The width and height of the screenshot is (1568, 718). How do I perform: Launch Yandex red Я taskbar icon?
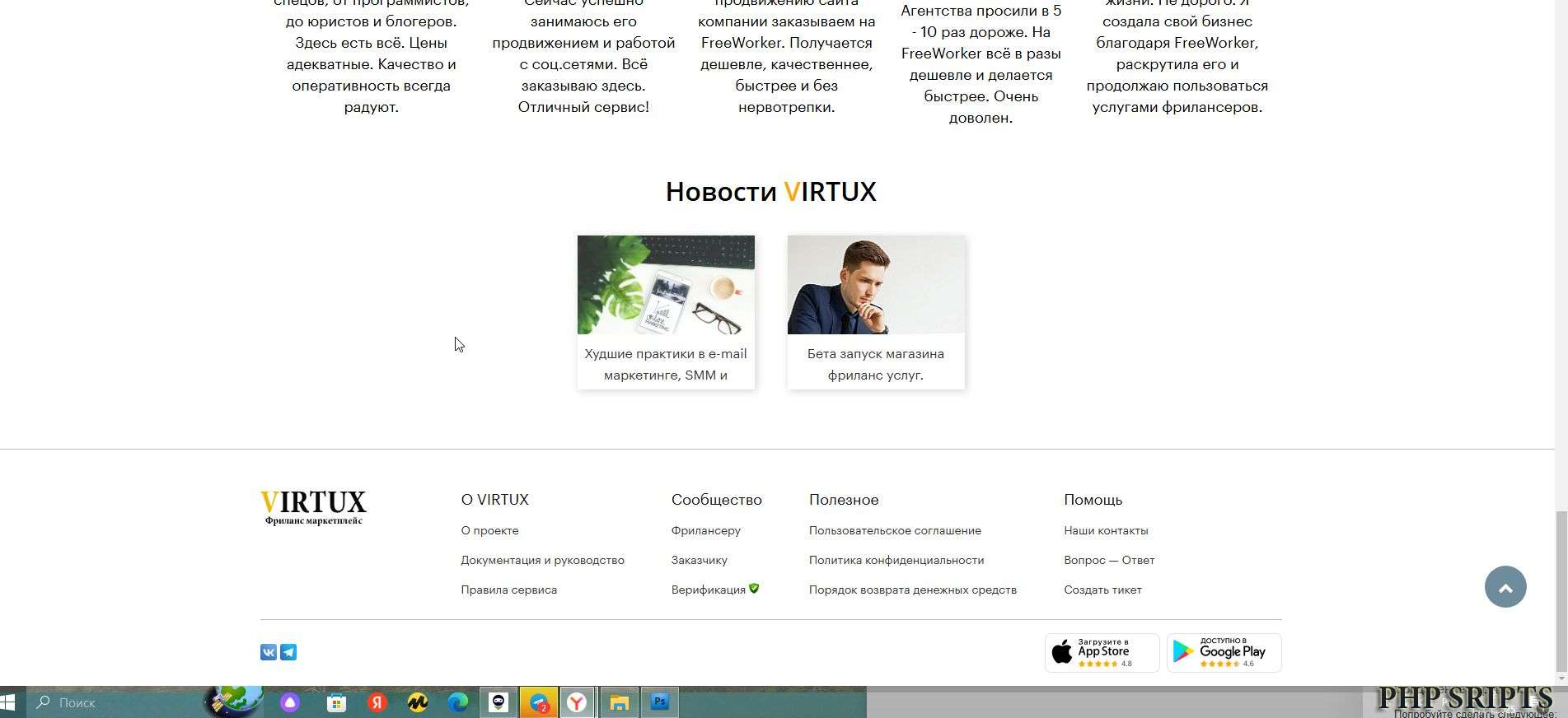click(x=377, y=702)
